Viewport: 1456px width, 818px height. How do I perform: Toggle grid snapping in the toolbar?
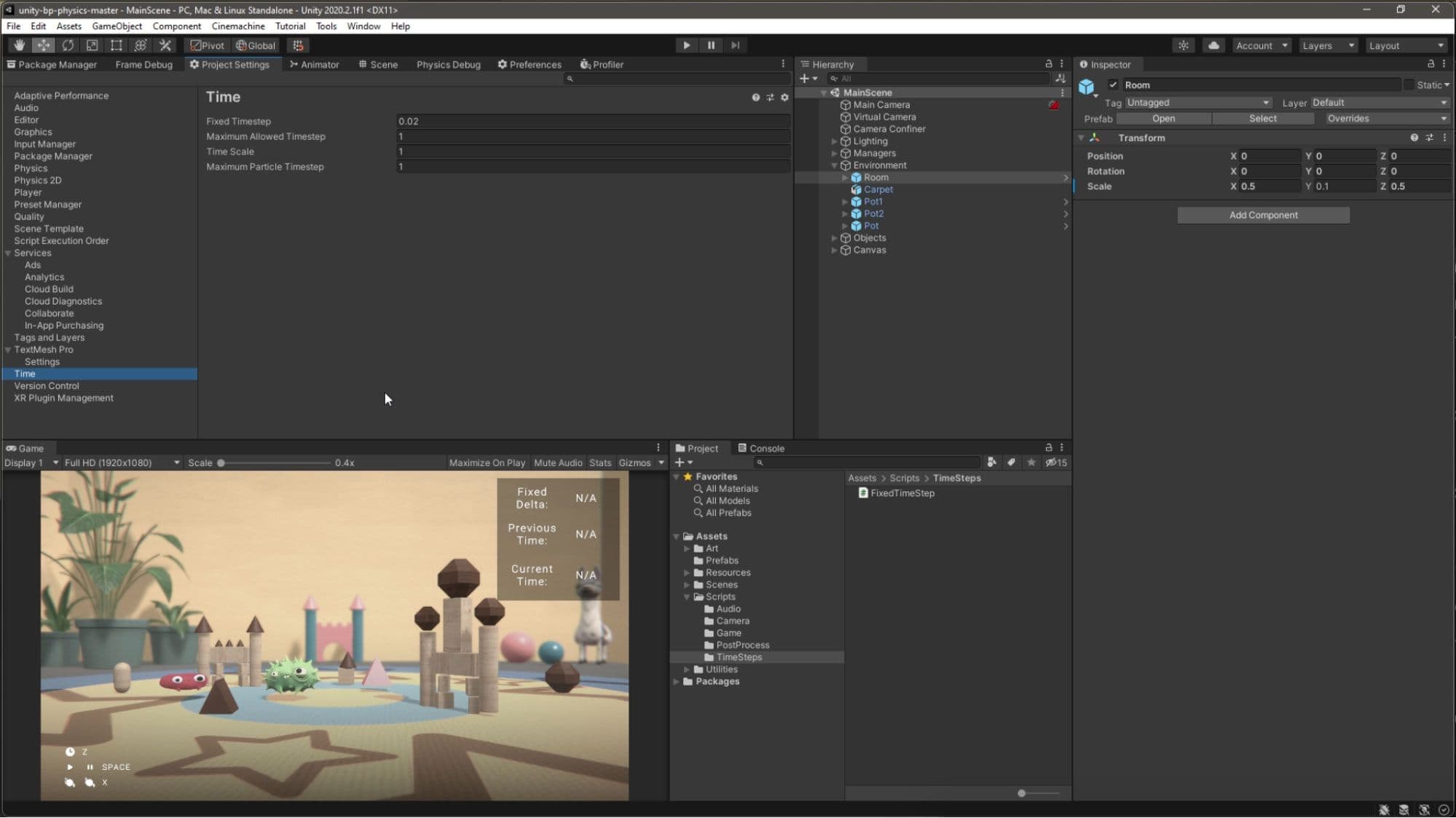297,45
